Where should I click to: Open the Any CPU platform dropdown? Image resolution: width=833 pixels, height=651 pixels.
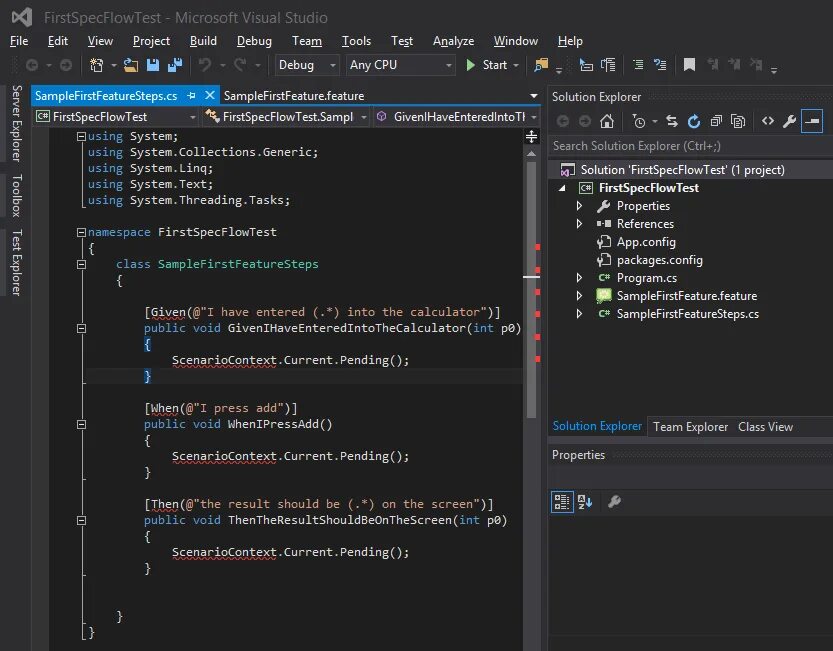[449, 65]
